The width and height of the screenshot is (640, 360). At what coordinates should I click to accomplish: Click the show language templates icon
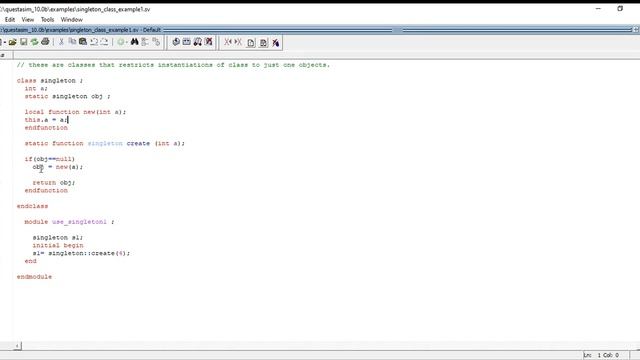(x=251, y=42)
